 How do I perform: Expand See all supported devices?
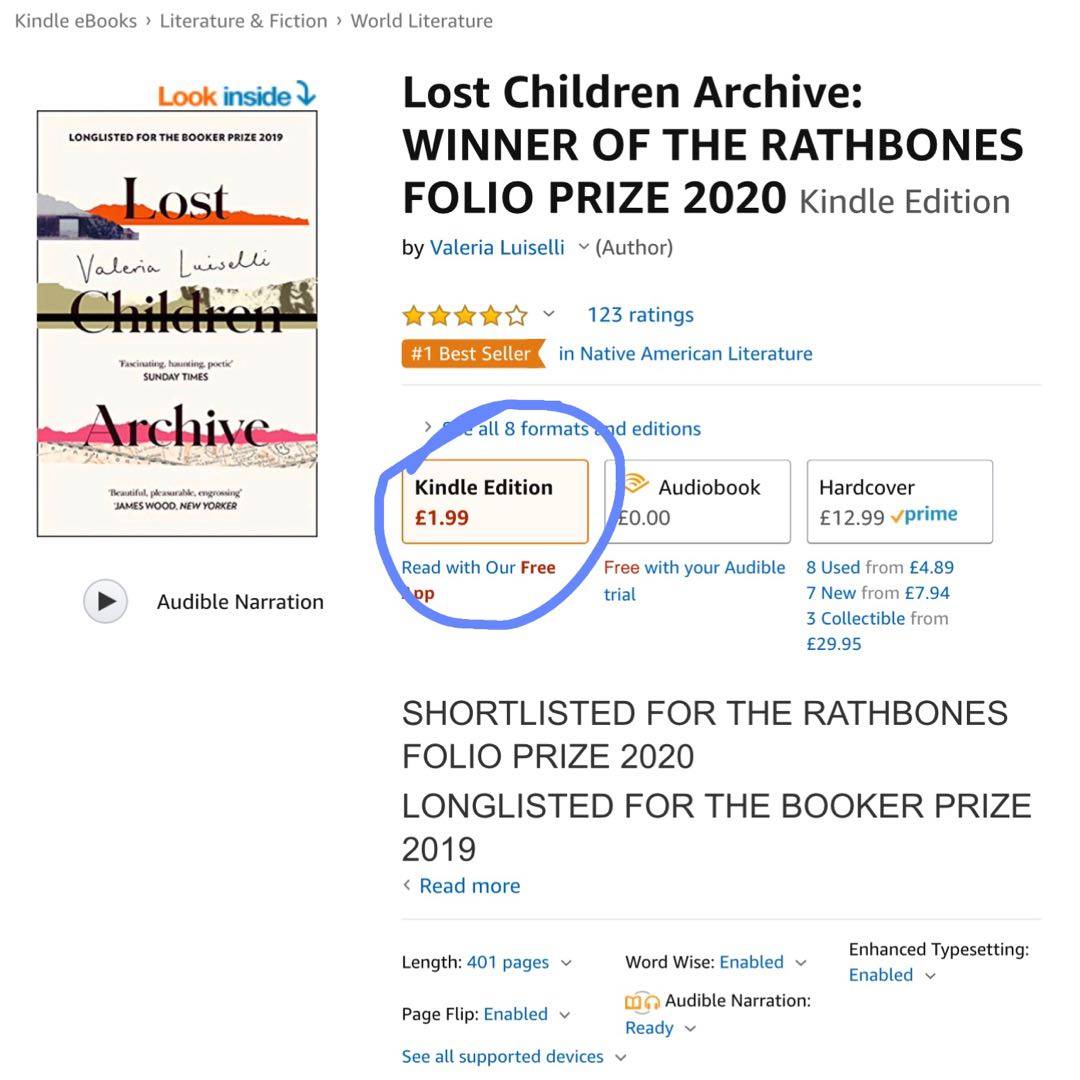620,1057
